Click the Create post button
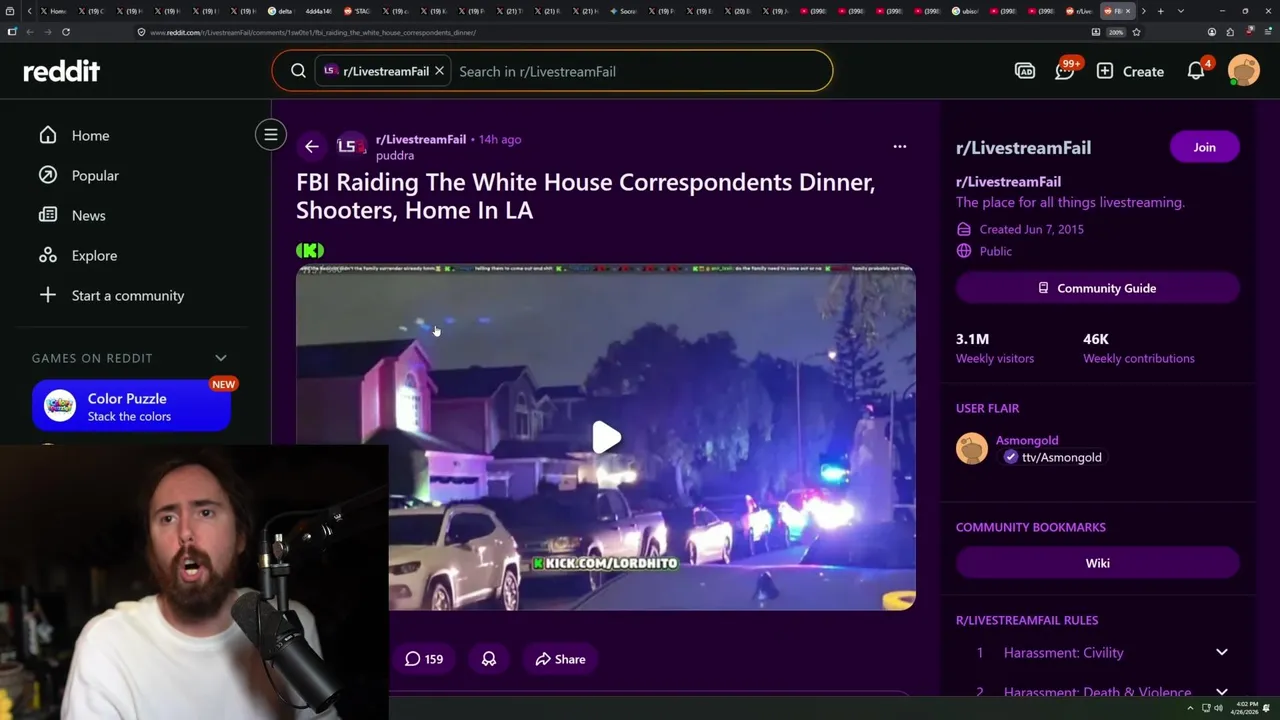1280x720 pixels. click(1130, 71)
